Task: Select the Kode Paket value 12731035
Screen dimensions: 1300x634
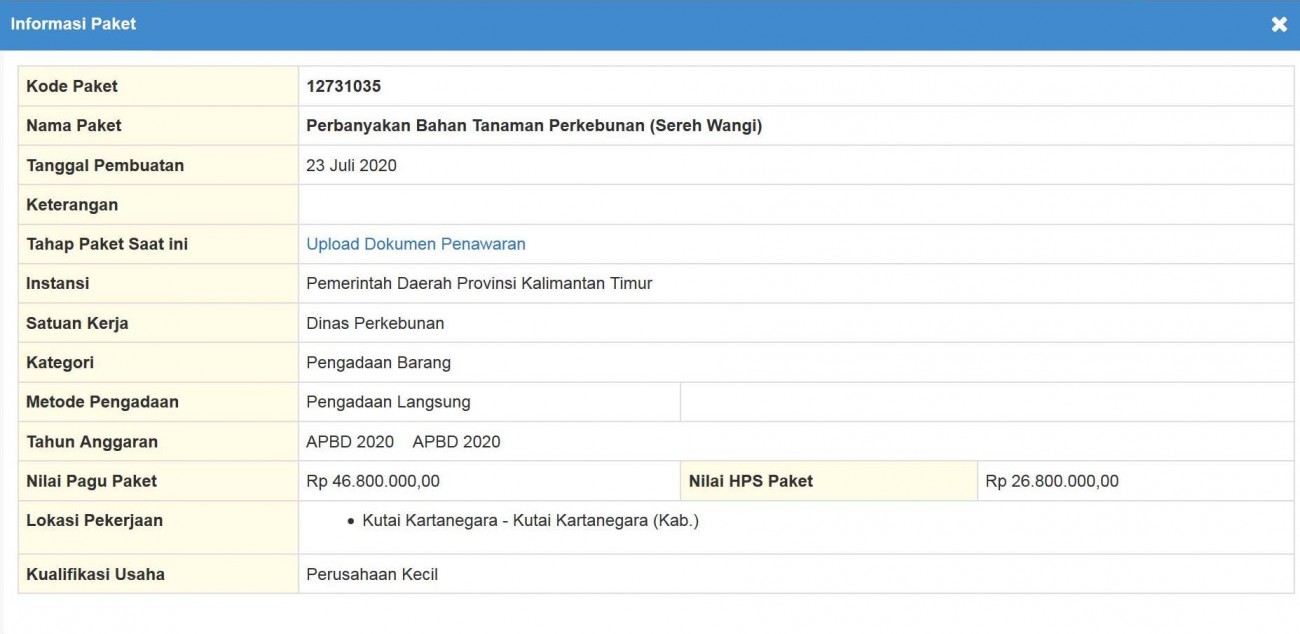Action: 344,86
